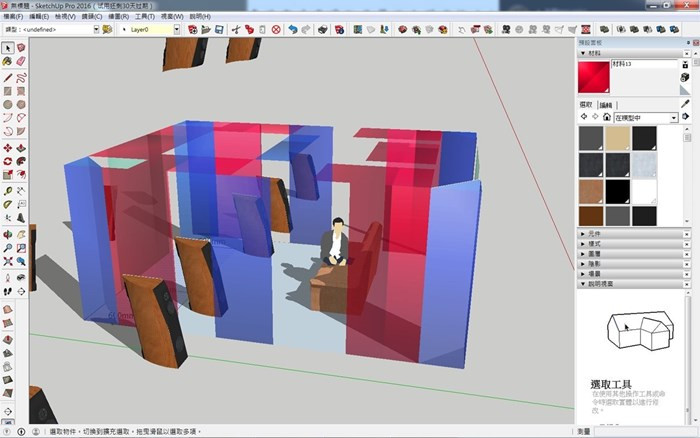This screenshot has width=700, height=438.
Task: Select the arrow Select tool in left toolbar
Action: (x=8, y=47)
